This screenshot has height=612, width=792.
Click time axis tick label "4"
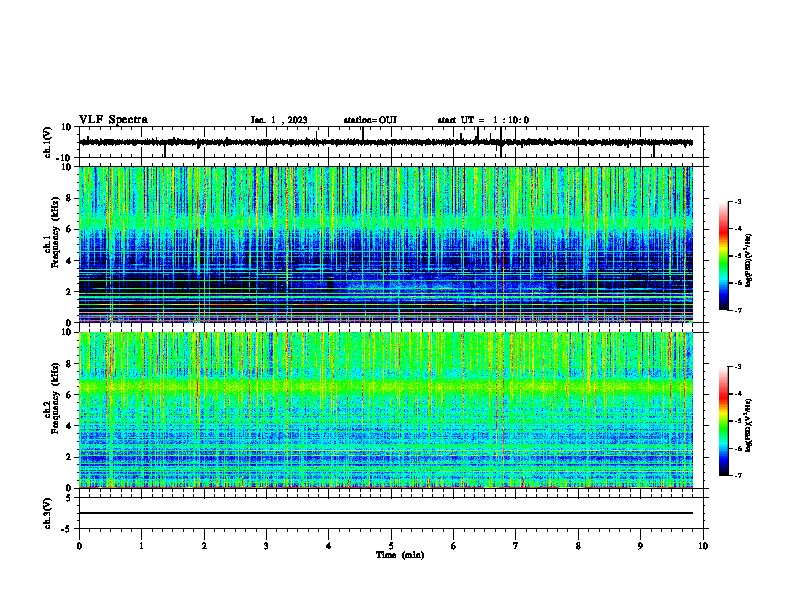click(x=329, y=546)
